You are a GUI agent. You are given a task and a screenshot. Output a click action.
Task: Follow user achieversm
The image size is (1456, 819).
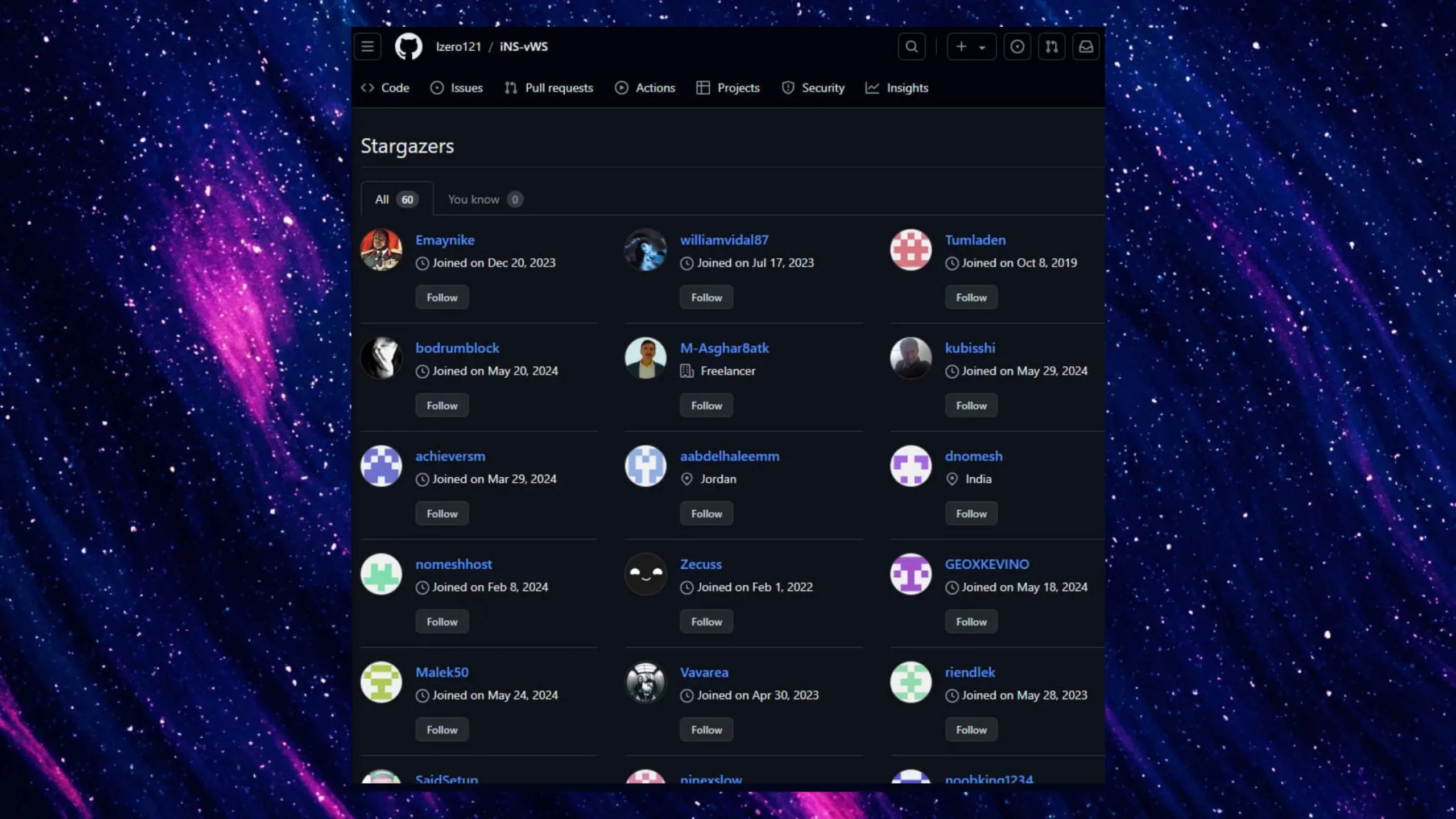442,514
